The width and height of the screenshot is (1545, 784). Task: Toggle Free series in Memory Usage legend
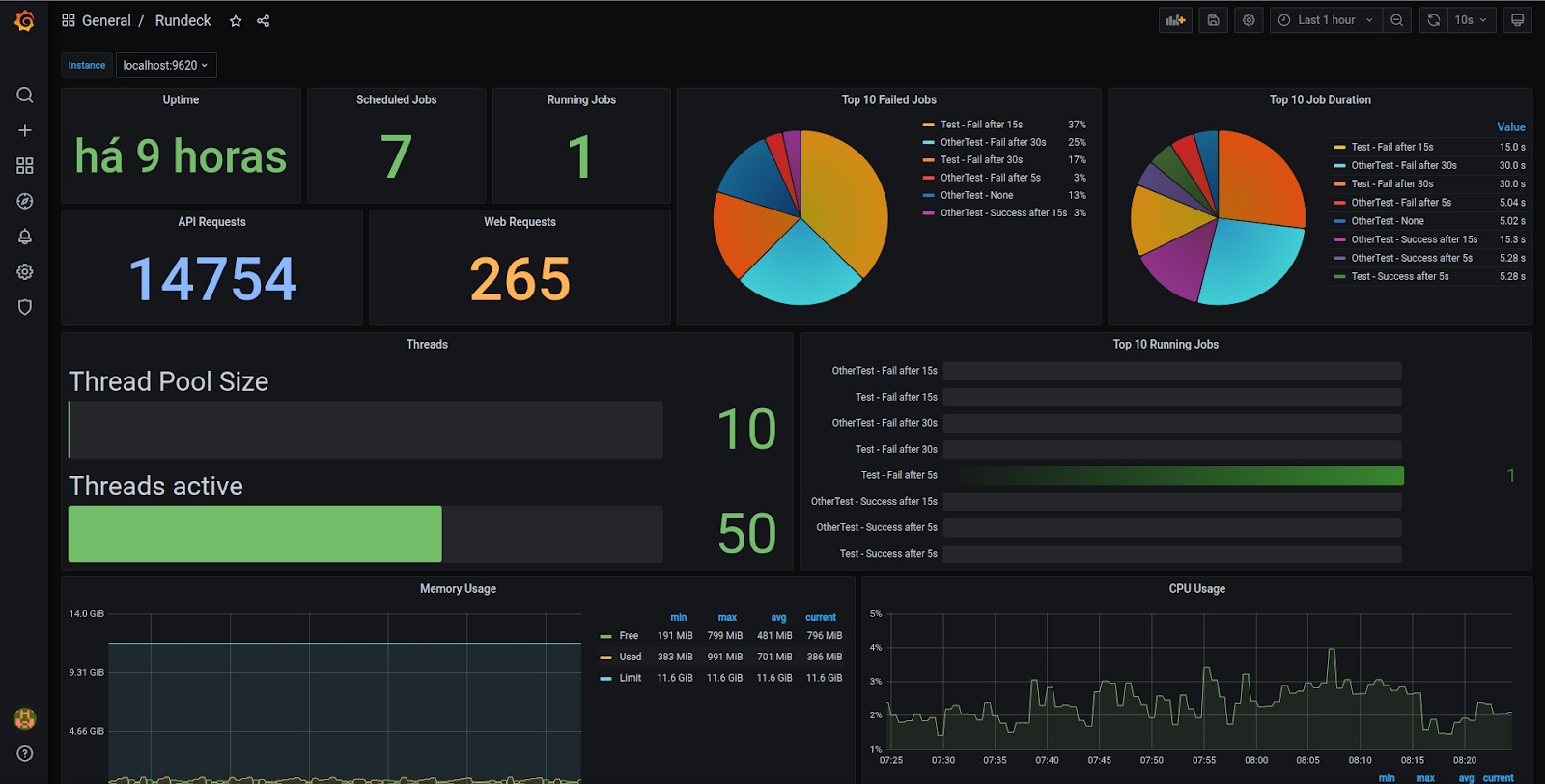[629, 636]
